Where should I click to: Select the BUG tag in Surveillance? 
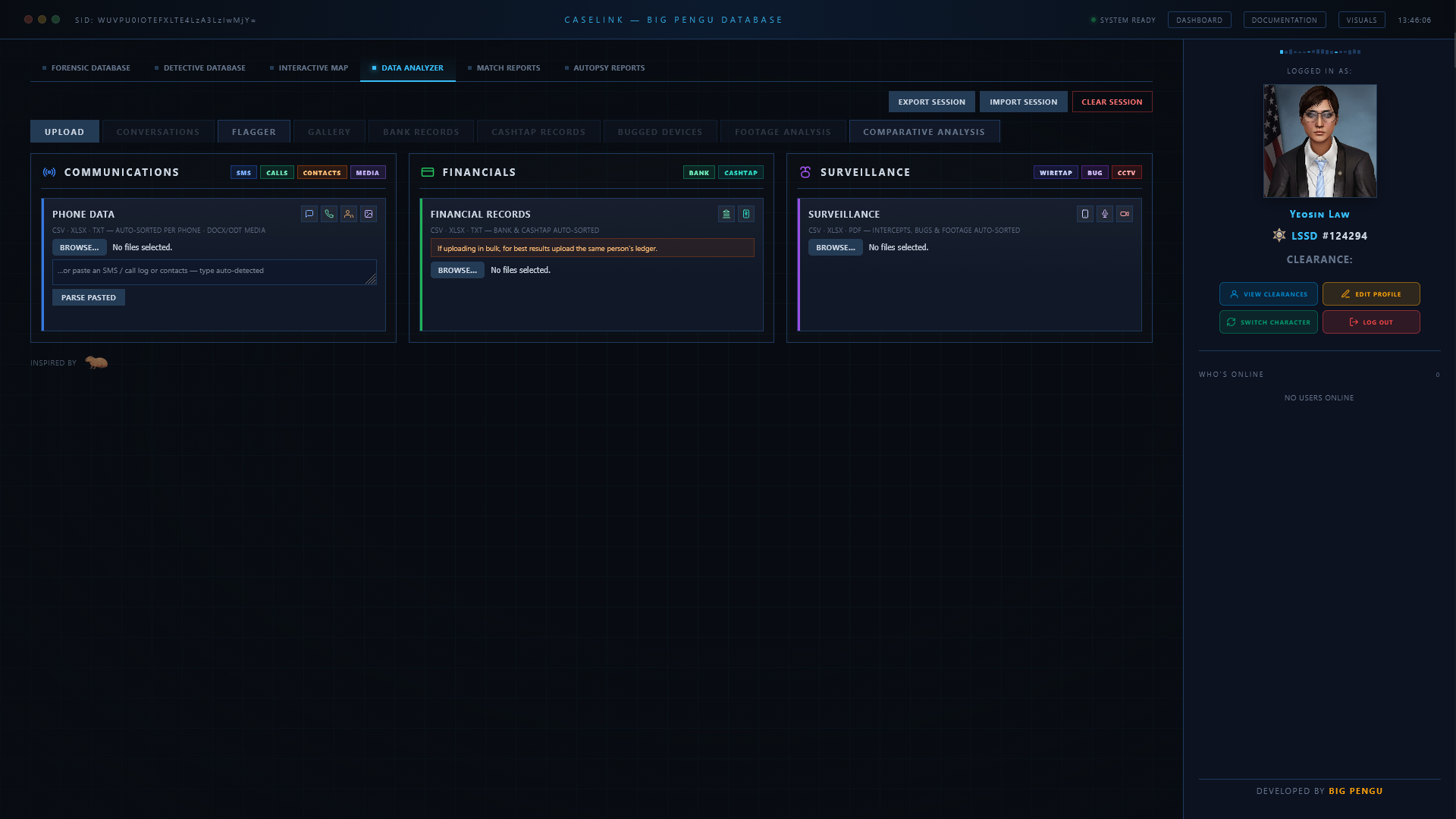point(1095,173)
